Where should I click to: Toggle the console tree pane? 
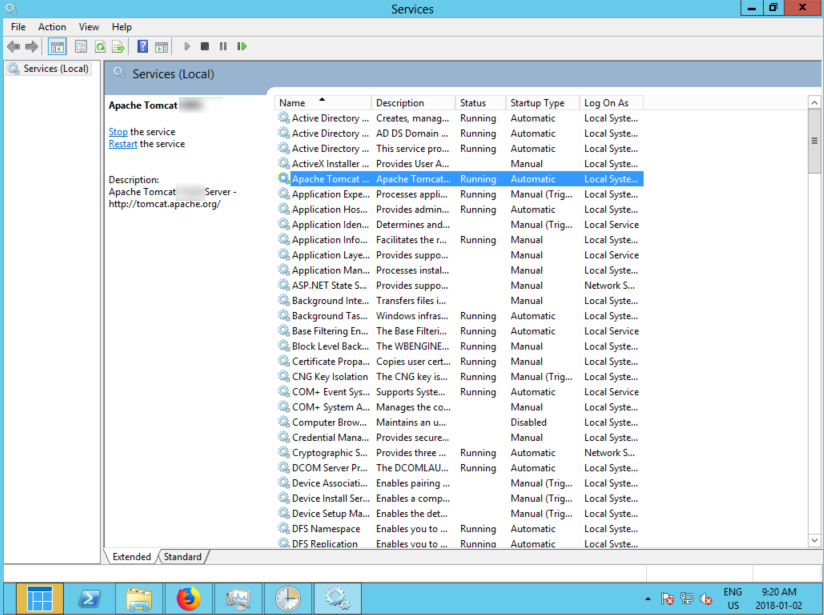click(57, 46)
